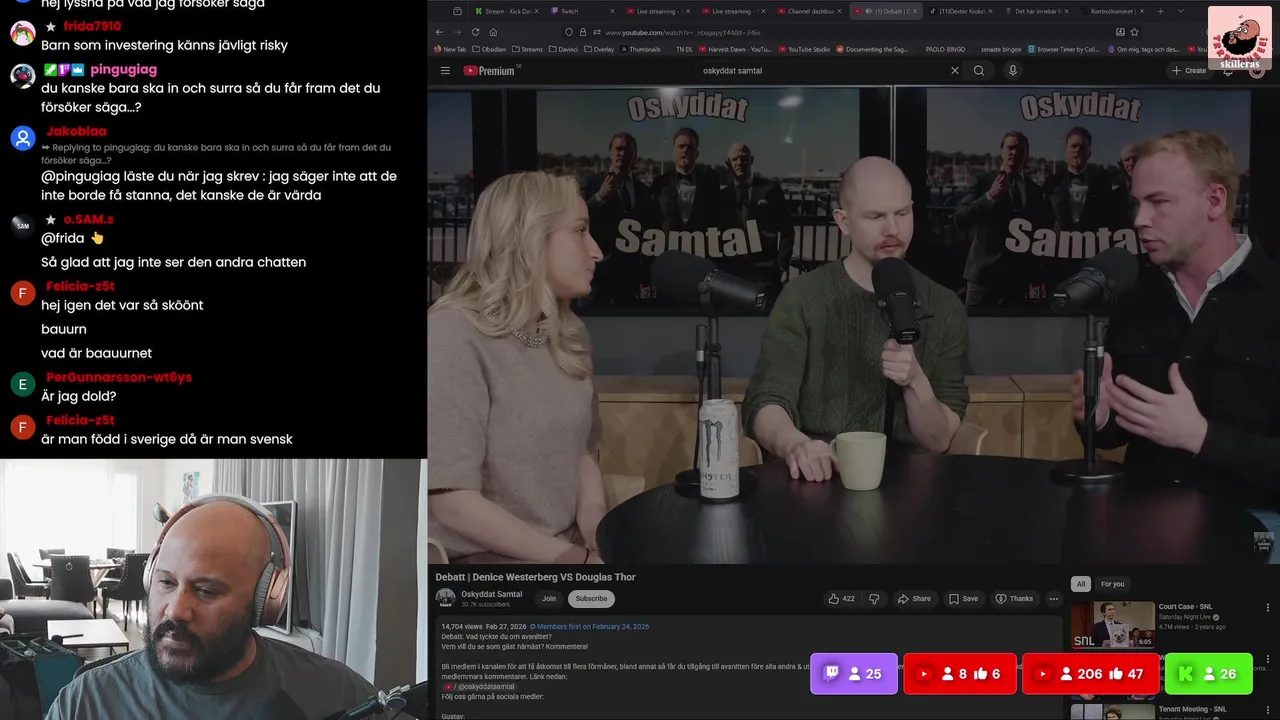Start voice search with the microphone
This screenshot has height=720, width=1280.
click(x=1012, y=71)
